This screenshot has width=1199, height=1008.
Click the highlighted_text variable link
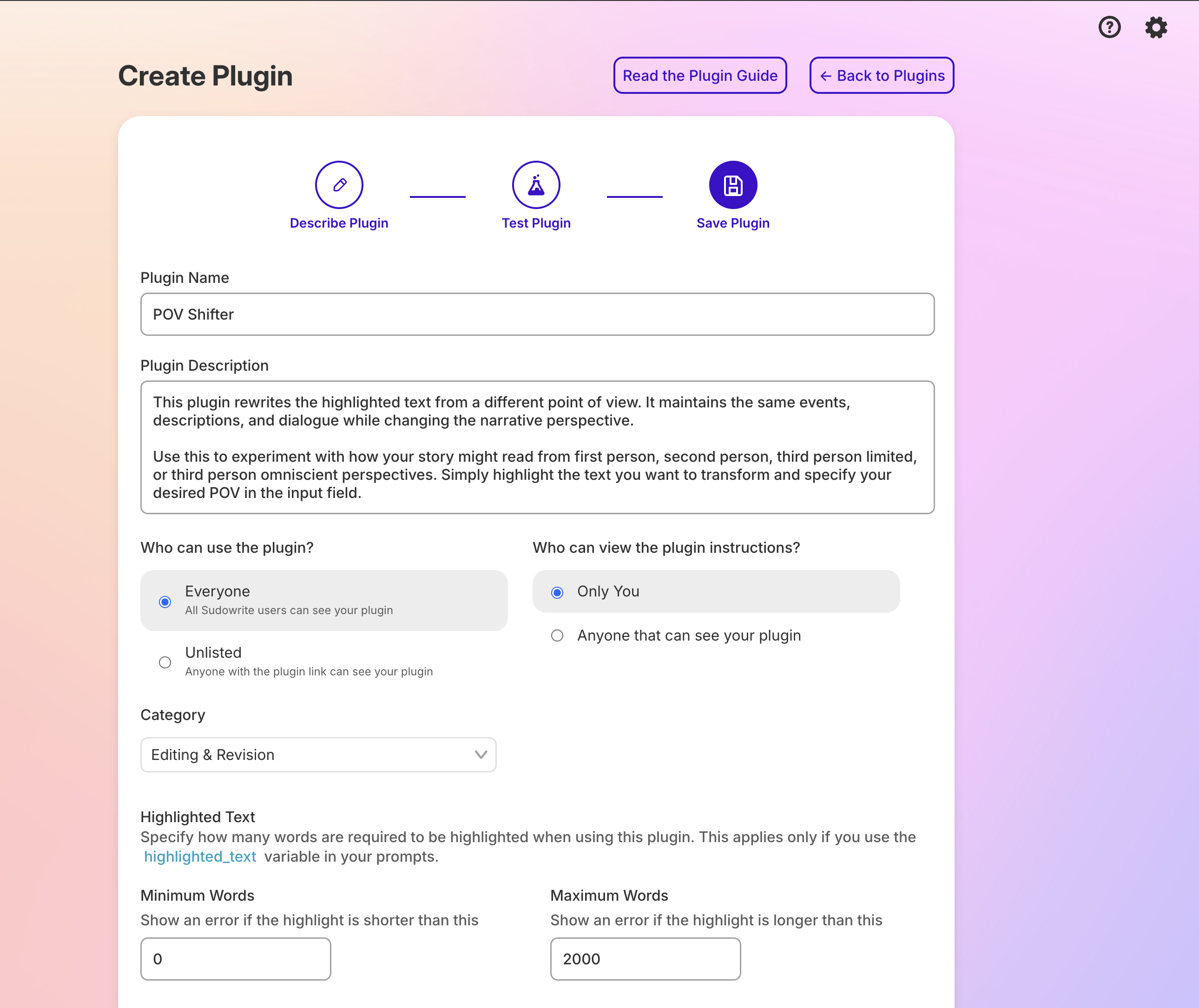coord(200,856)
